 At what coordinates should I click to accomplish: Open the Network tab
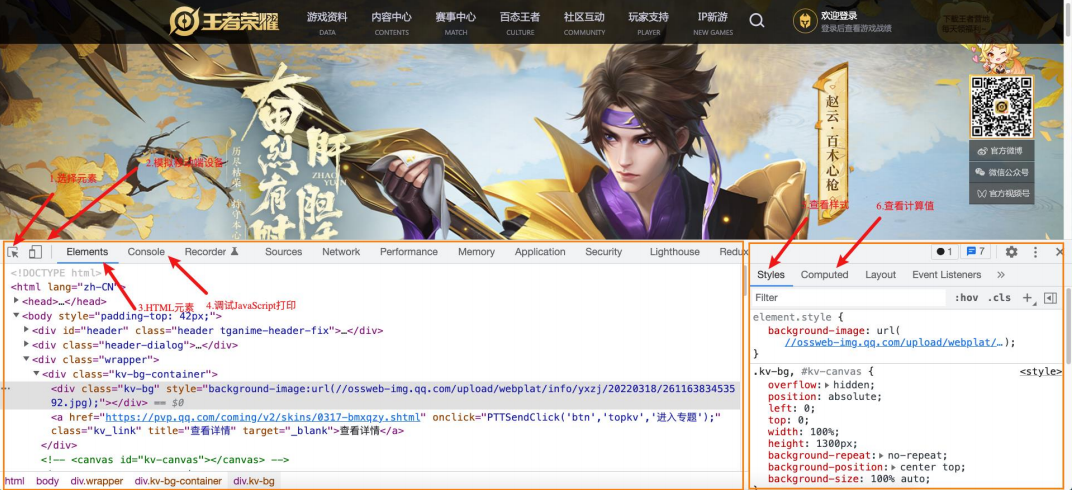(341, 252)
